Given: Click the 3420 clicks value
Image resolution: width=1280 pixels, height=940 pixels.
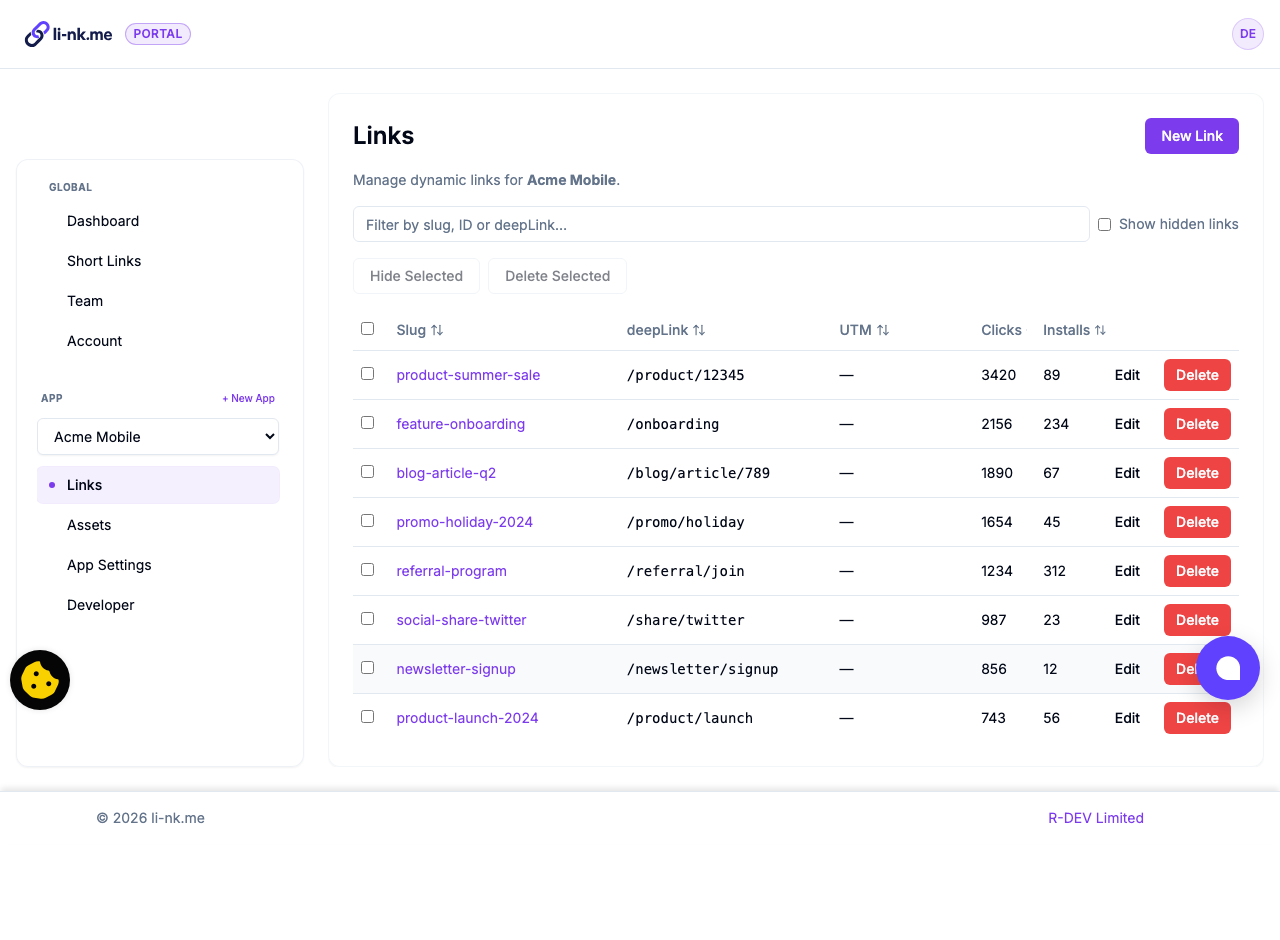Looking at the screenshot, I should pyautogui.click(x=998, y=375).
